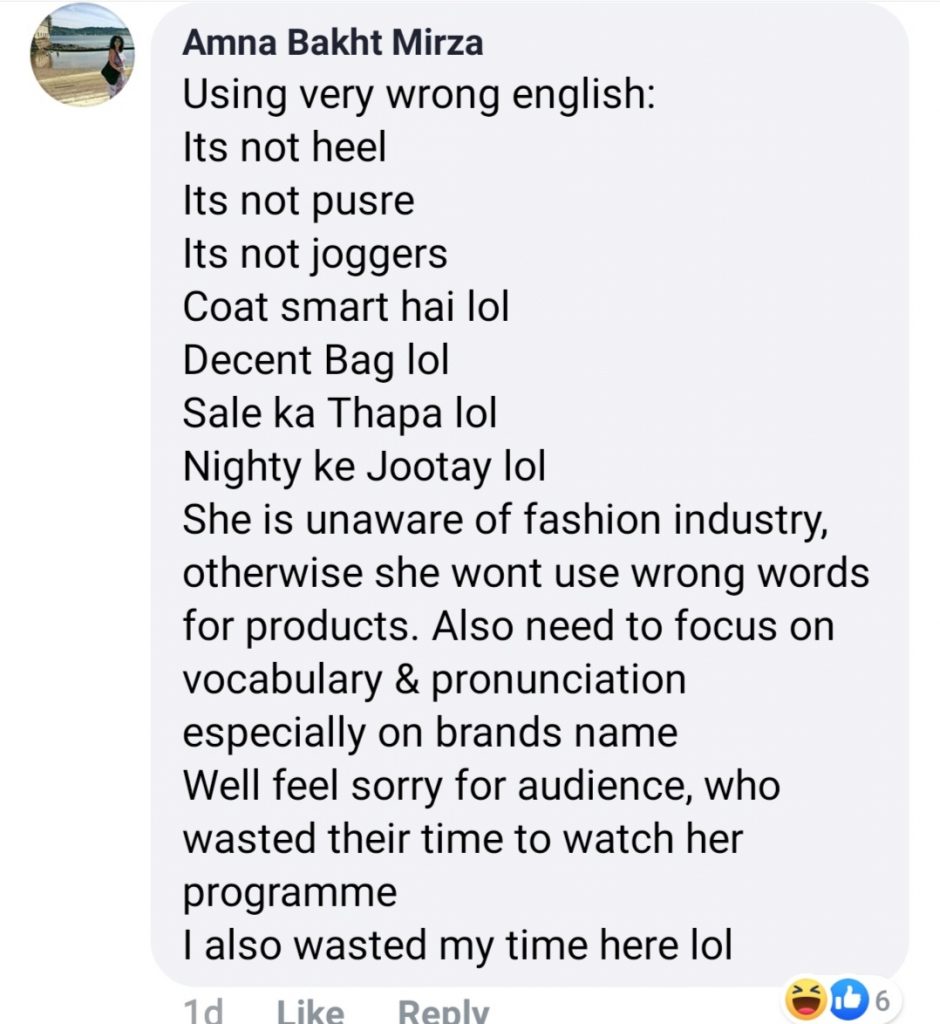Click the 'Using very wrong english:' line
The width and height of the screenshot is (940, 1024).
coord(419,96)
